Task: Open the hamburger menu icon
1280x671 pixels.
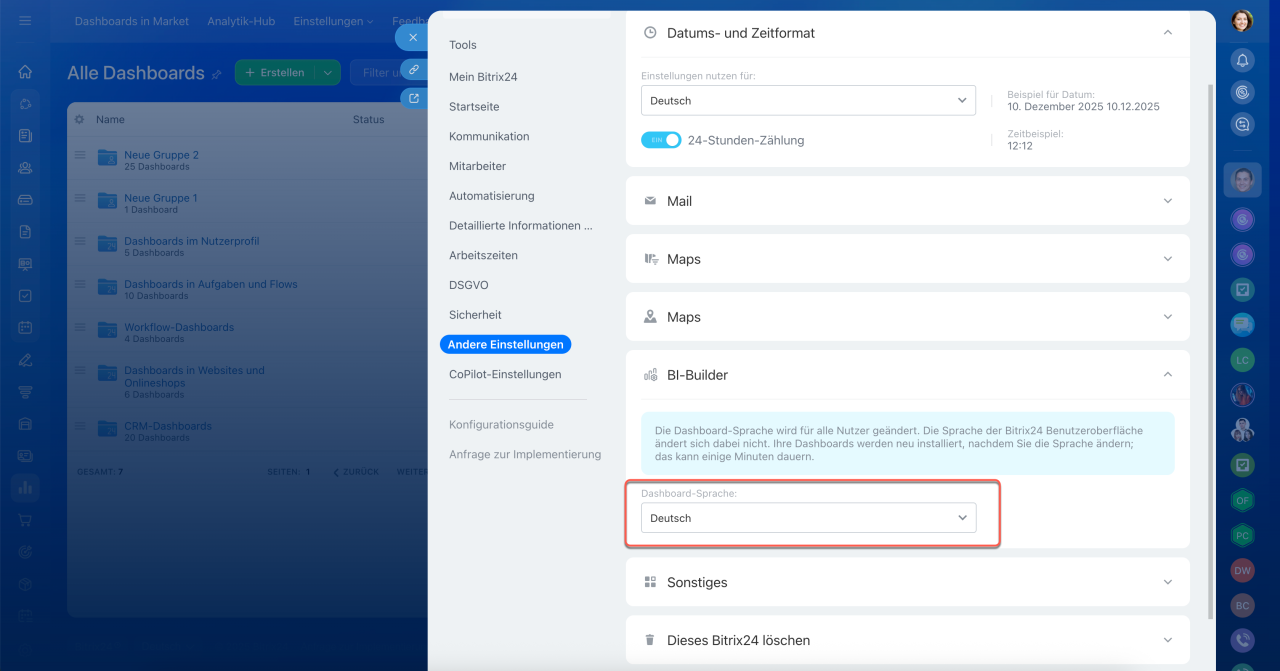Action: 25,20
